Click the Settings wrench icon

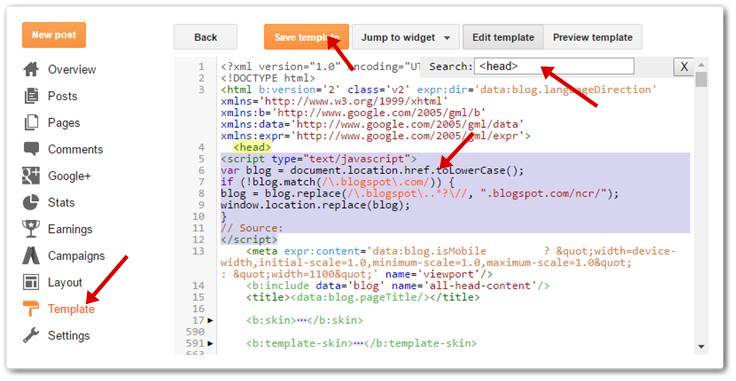click(x=31, y=335)
